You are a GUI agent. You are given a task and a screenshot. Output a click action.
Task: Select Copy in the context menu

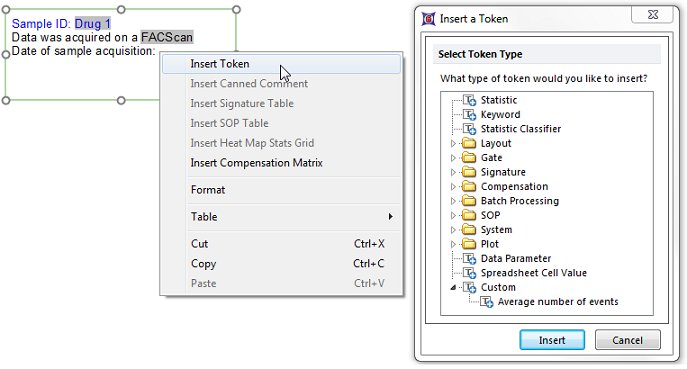[x=281, y=264]
